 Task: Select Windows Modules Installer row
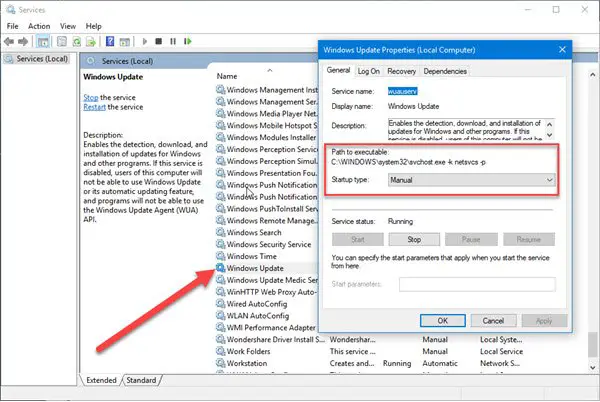(x=267, y=137)
